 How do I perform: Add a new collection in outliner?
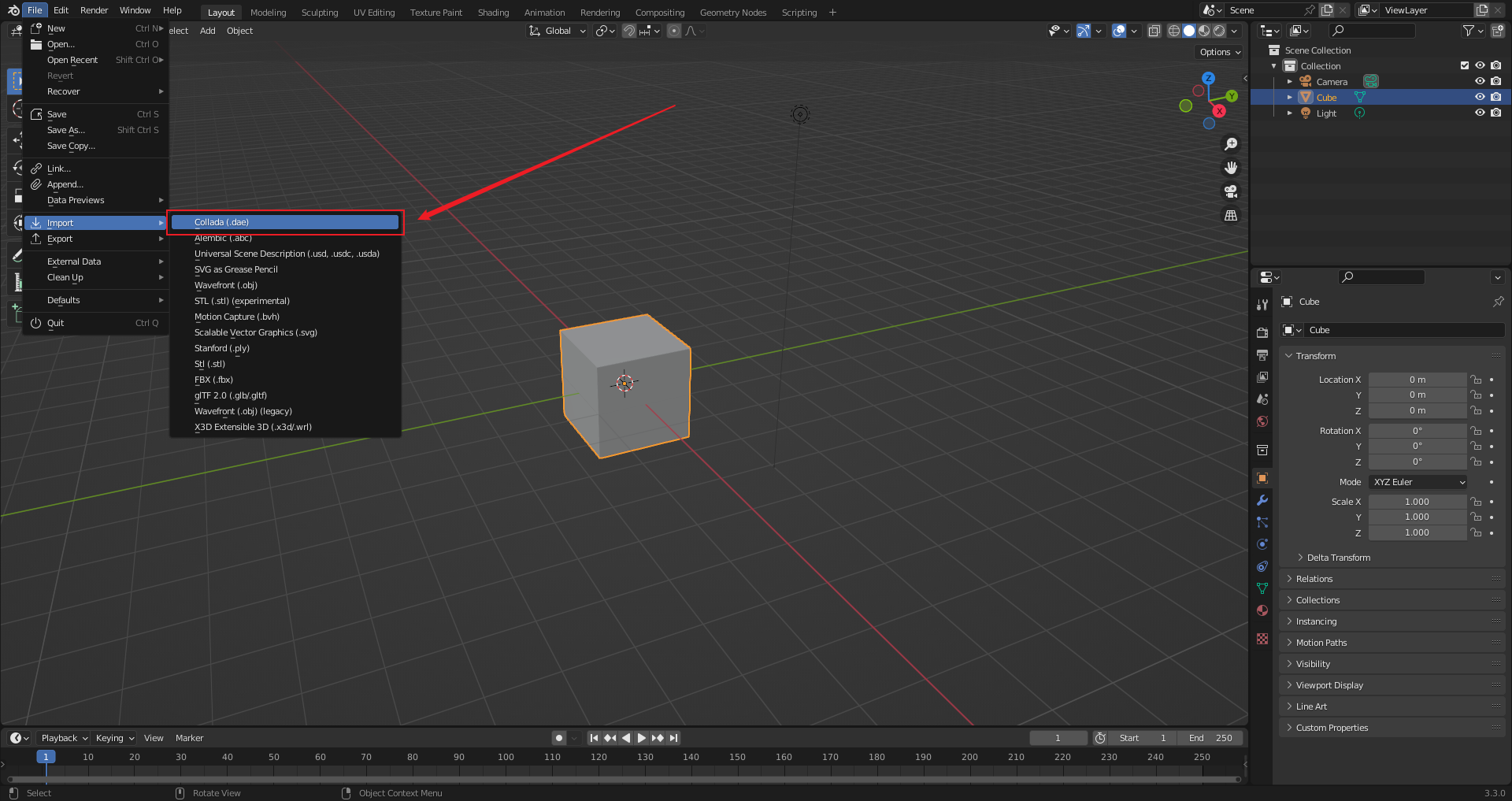[x=1498, y=31]
